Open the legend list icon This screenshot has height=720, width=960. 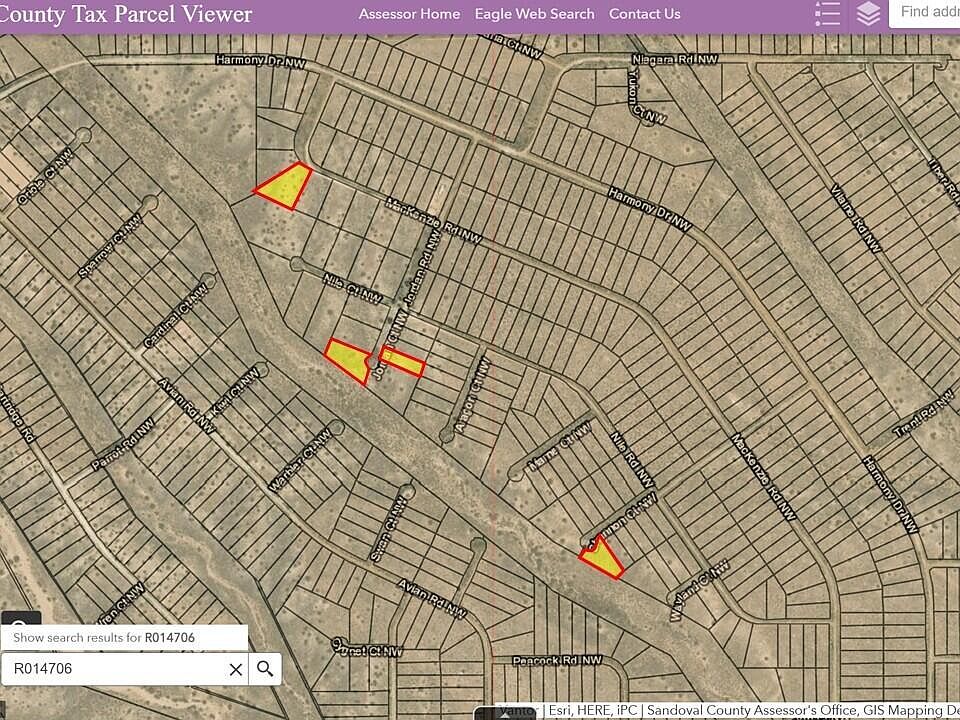pos(827,13)
